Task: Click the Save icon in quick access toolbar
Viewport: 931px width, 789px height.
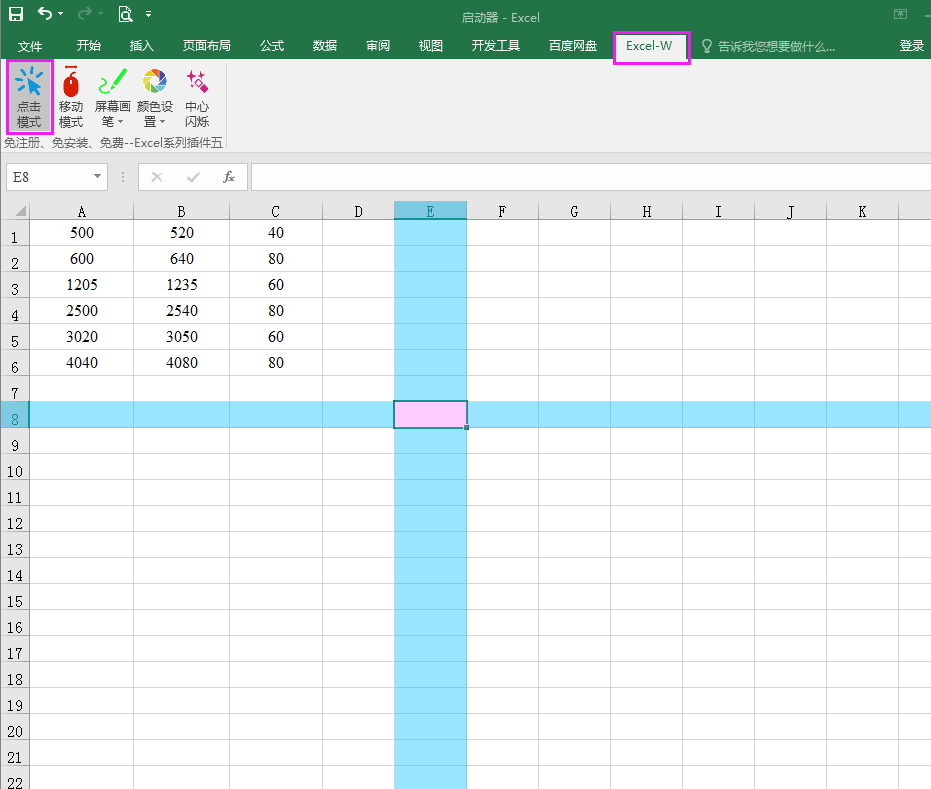Action: pyautogui.click(x=15, y=14)
